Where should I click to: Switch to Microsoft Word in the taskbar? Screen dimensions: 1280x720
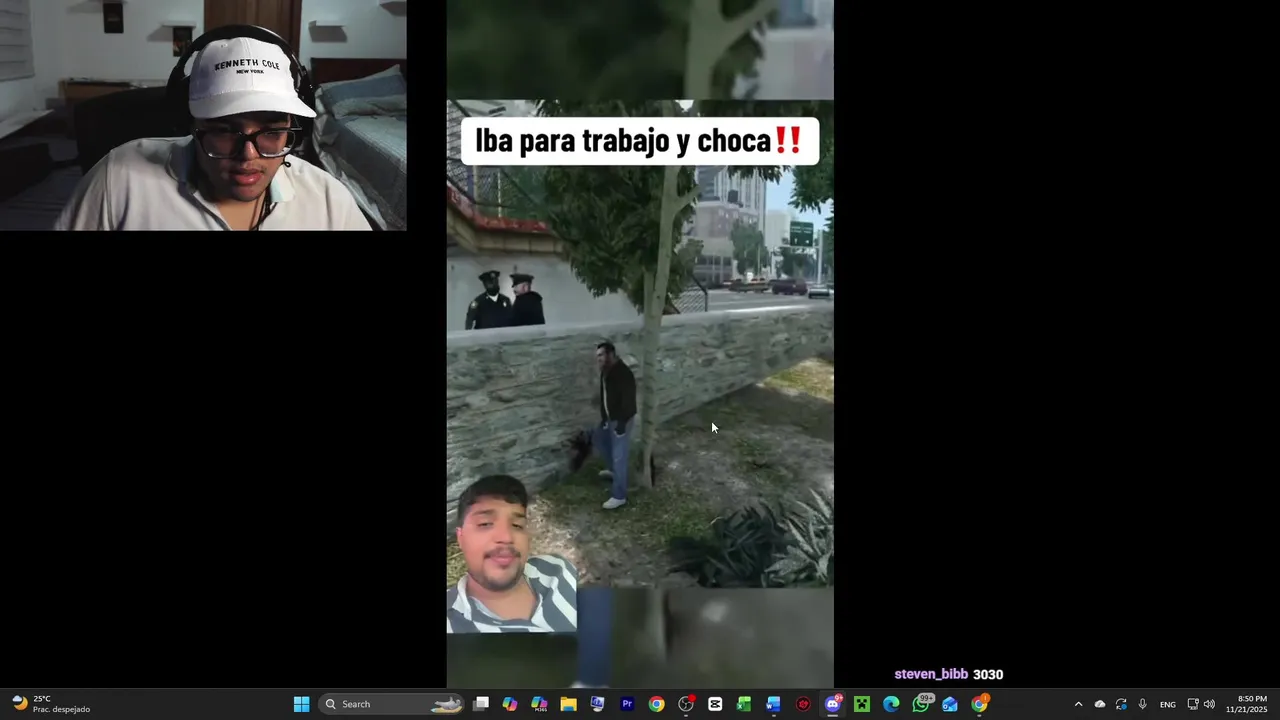click(x=773, y=704)
